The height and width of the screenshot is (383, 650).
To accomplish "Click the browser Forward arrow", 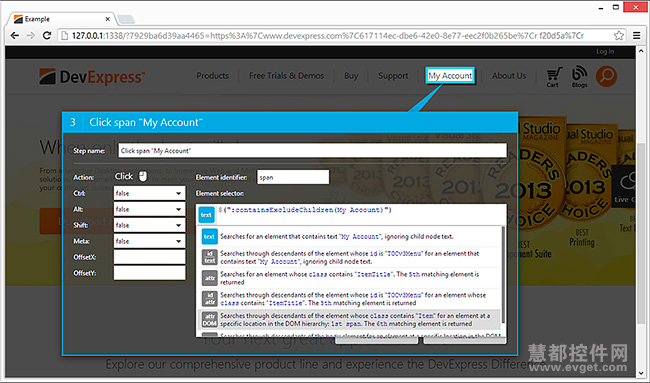I will point(31,36).
